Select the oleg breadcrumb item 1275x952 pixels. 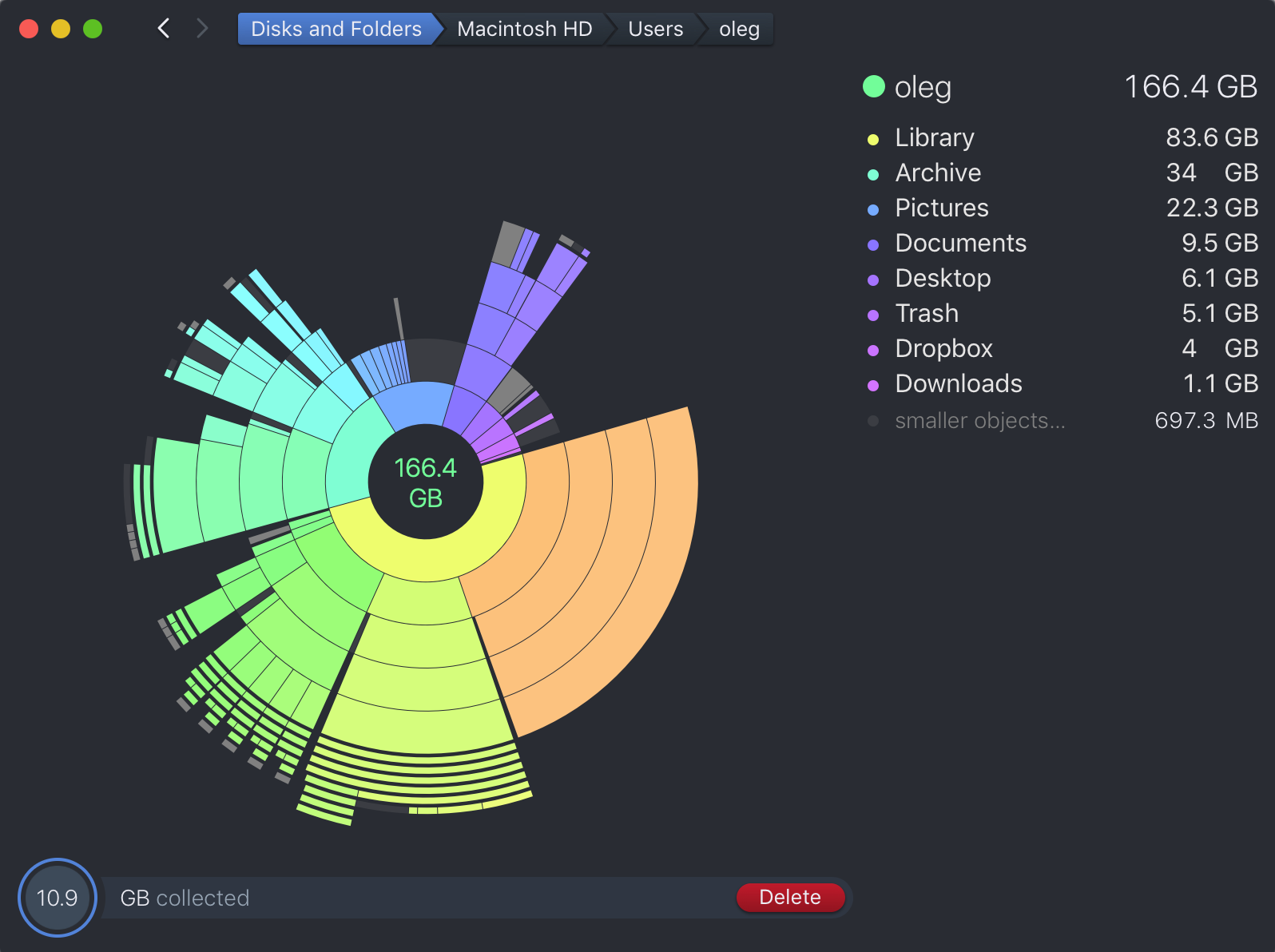pyautogui.click(x=739, y=29)
